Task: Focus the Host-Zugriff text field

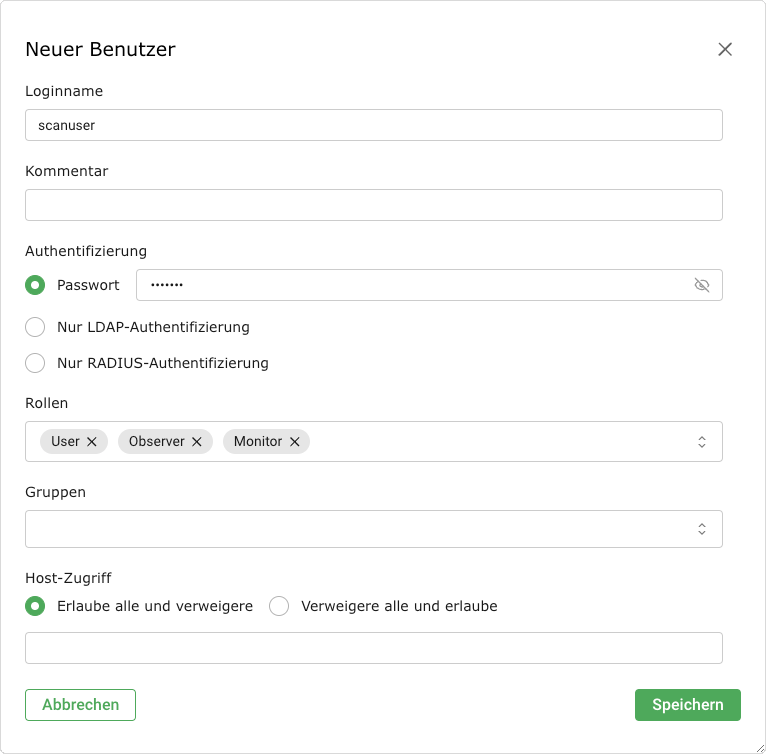Action: pyautogui.click(x=373, y=648)
